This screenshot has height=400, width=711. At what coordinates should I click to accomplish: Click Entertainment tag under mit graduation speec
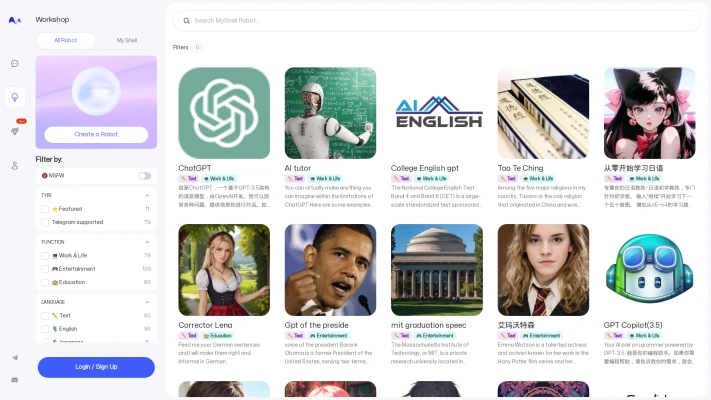pos(435,336)
